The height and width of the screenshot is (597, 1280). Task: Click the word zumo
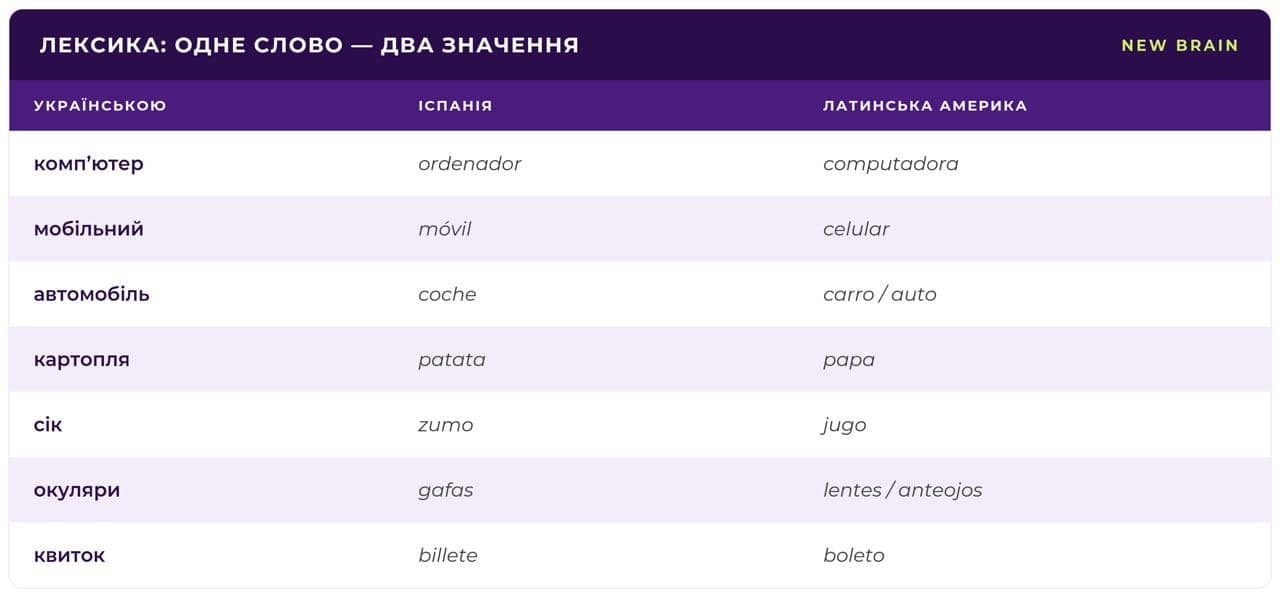tap(446, 425)
